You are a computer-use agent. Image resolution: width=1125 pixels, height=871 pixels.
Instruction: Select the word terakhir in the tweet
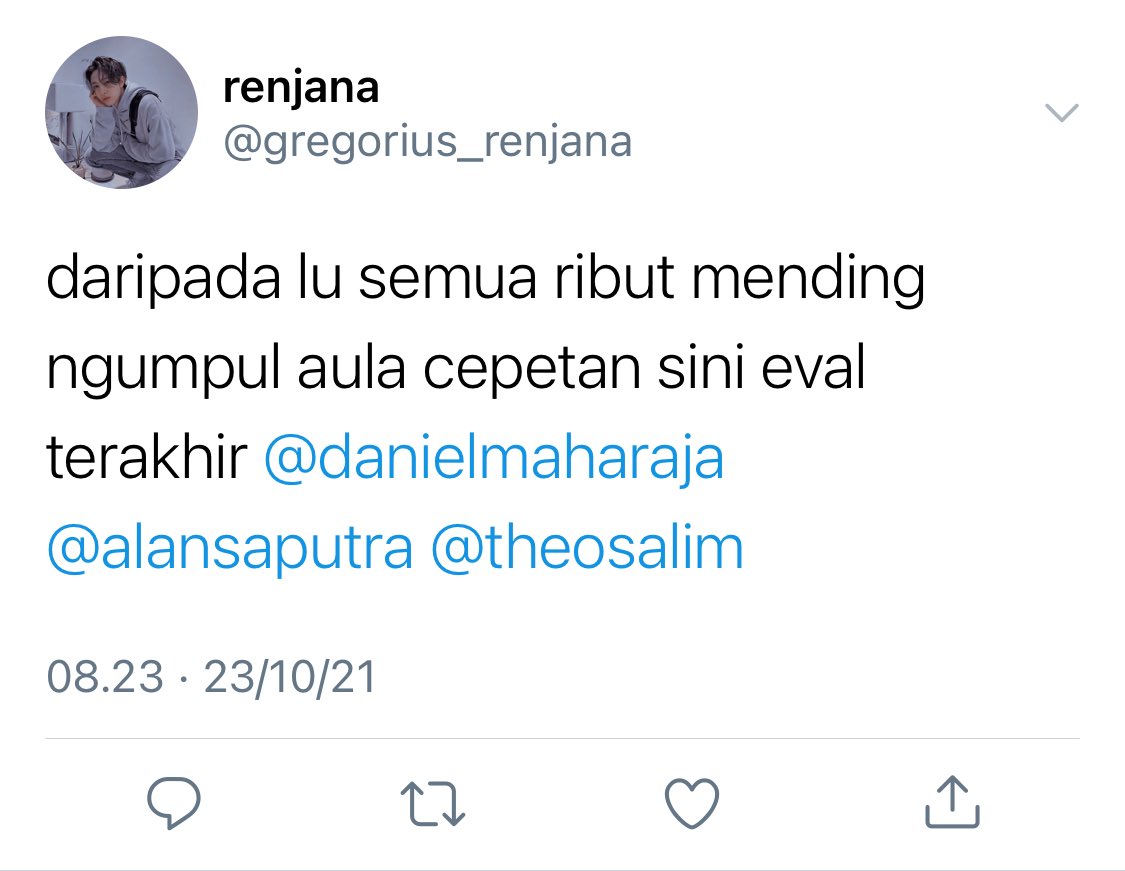point(147,457)
